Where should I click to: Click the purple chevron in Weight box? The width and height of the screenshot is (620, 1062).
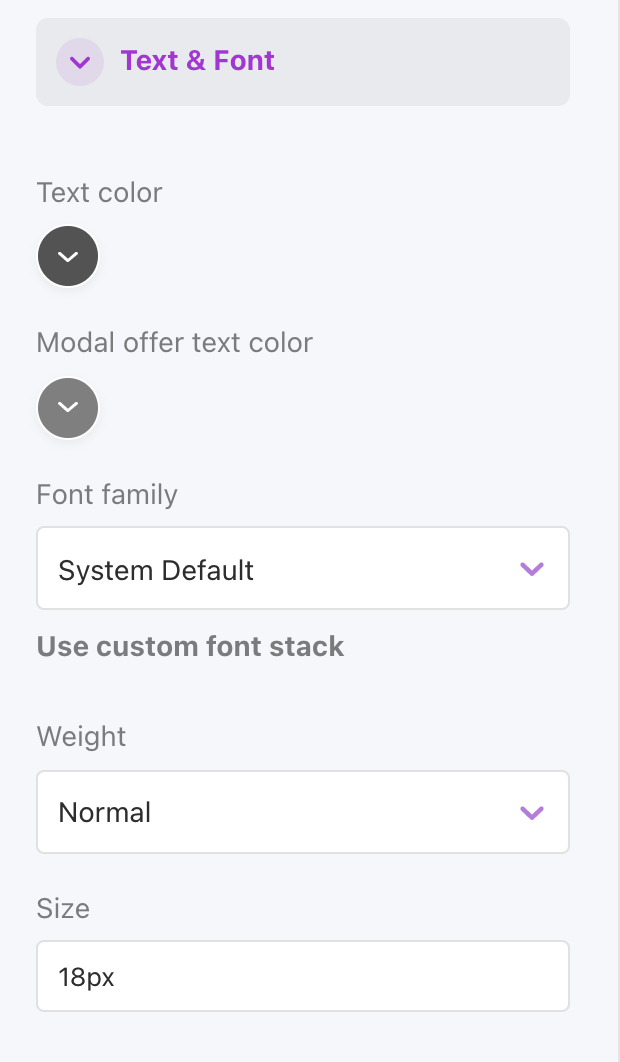(x=531, y=812)
